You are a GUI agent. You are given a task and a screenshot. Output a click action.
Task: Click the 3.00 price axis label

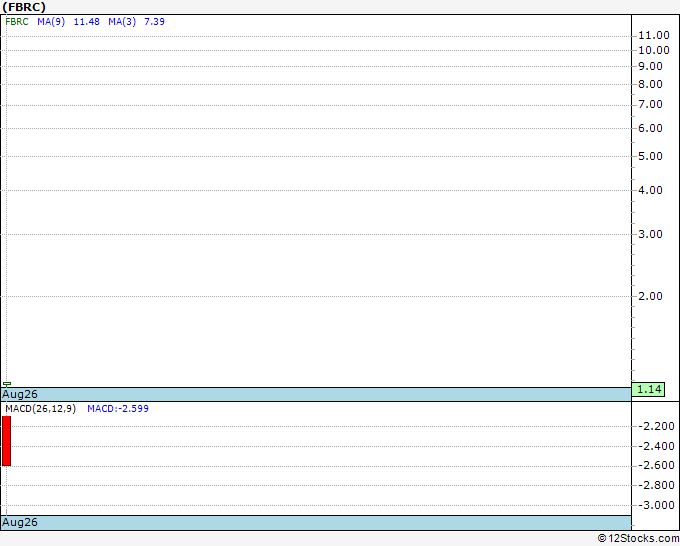pyautogui.click(x=650, y=235)
